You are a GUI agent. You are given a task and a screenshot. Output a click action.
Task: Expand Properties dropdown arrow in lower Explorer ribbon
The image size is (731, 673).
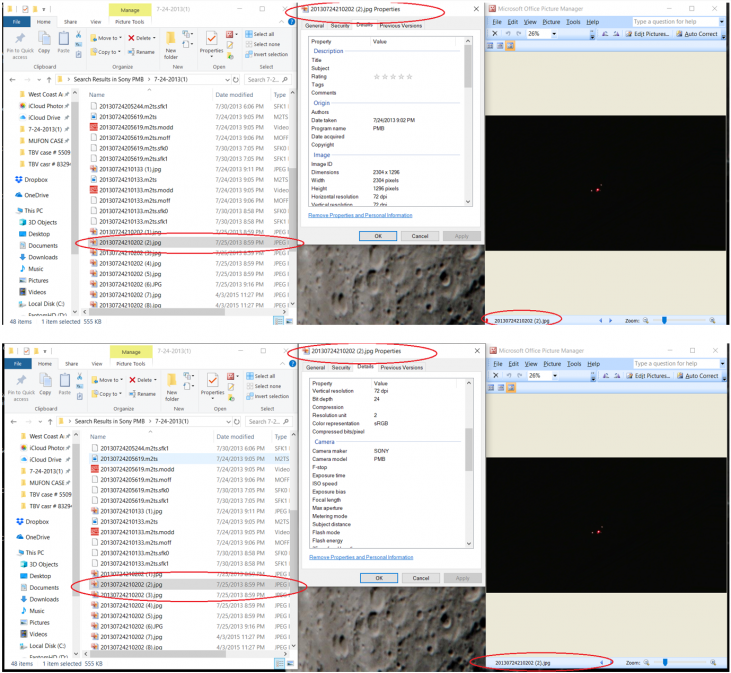[x=213, y=398]
